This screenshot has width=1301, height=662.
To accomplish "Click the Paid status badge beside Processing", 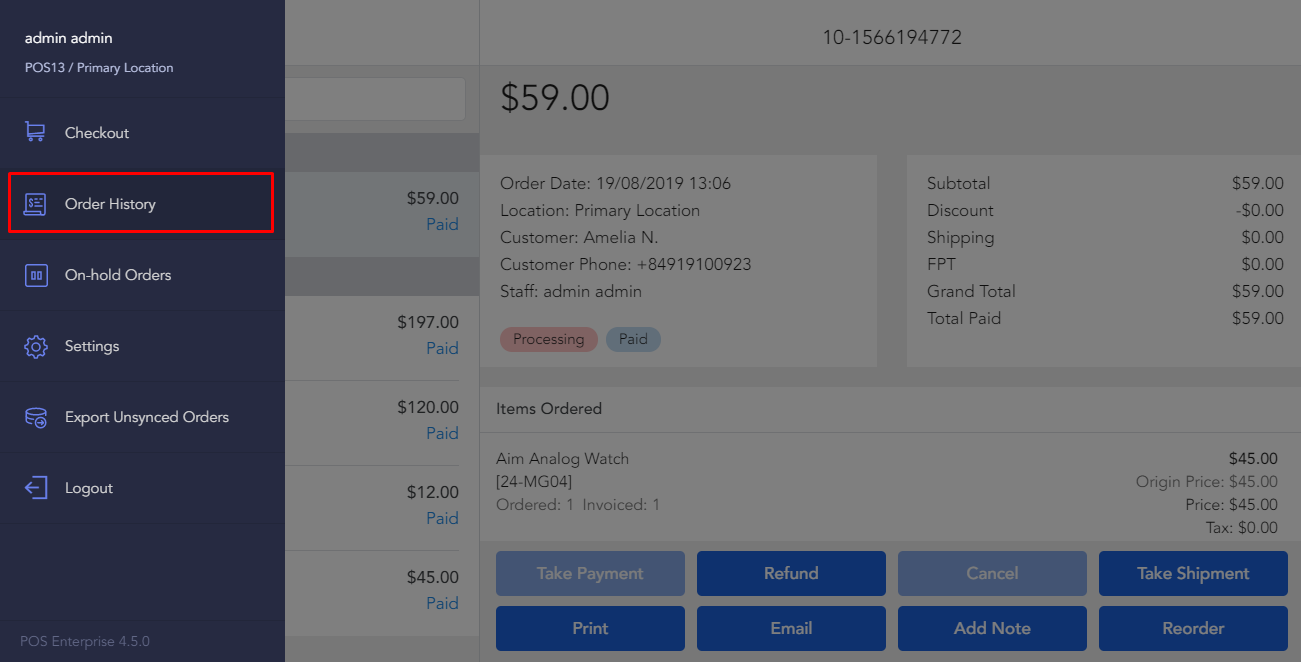I will 632,339.
